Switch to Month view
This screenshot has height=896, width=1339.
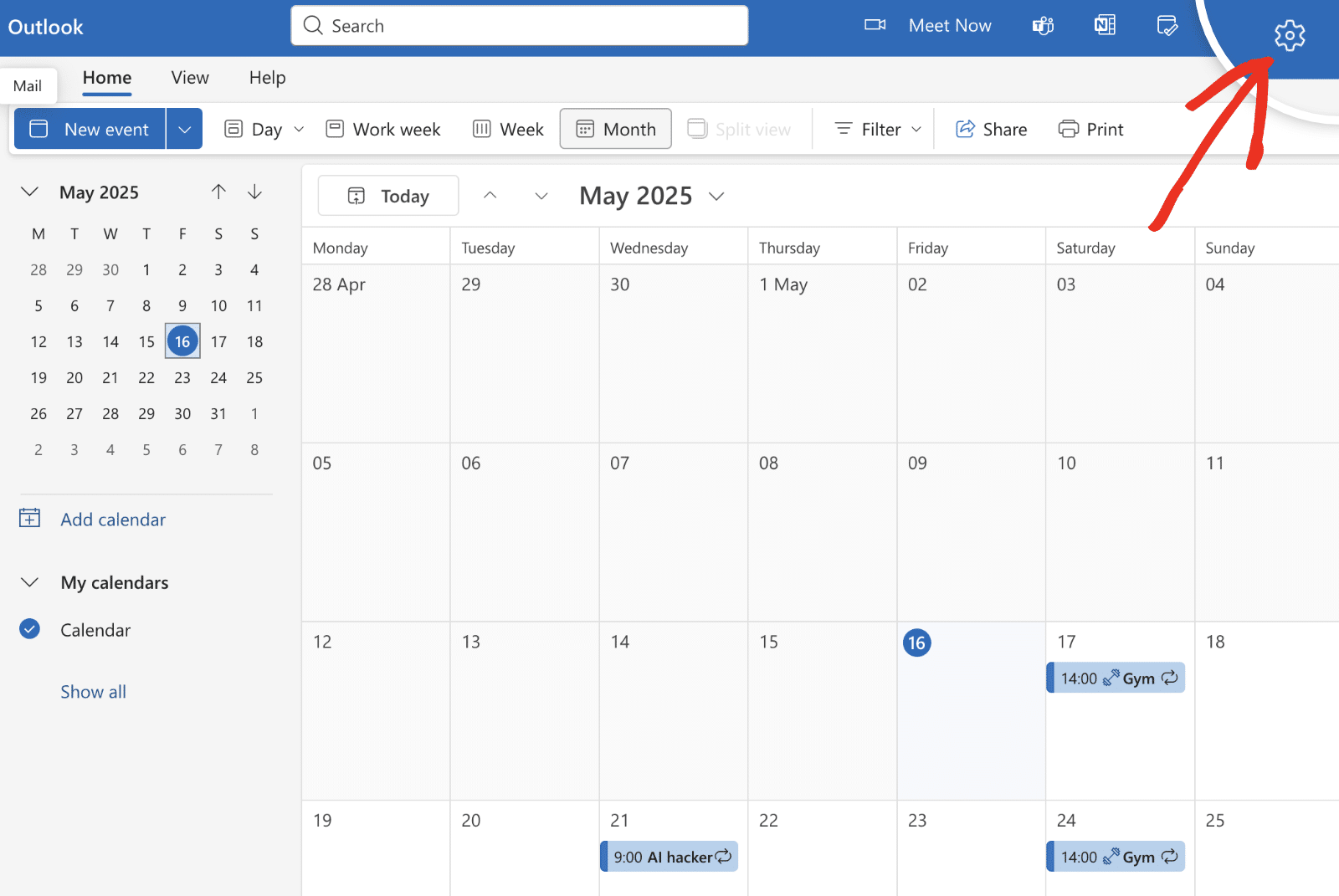(x=616, y=129)
